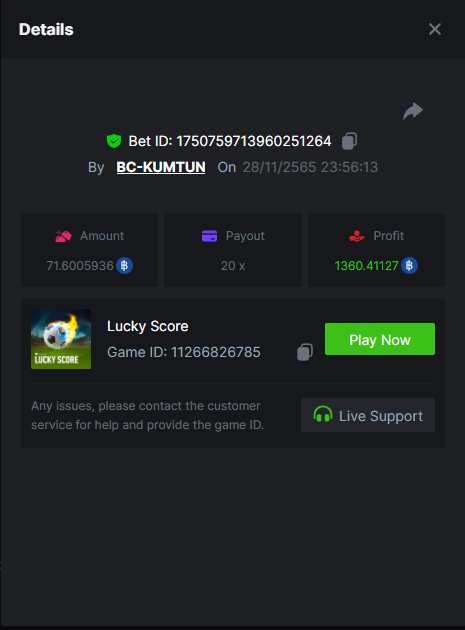Open the Lucky Score game thumbnail
The width and height of the screenshot is (465, 630).
[61, 339]
